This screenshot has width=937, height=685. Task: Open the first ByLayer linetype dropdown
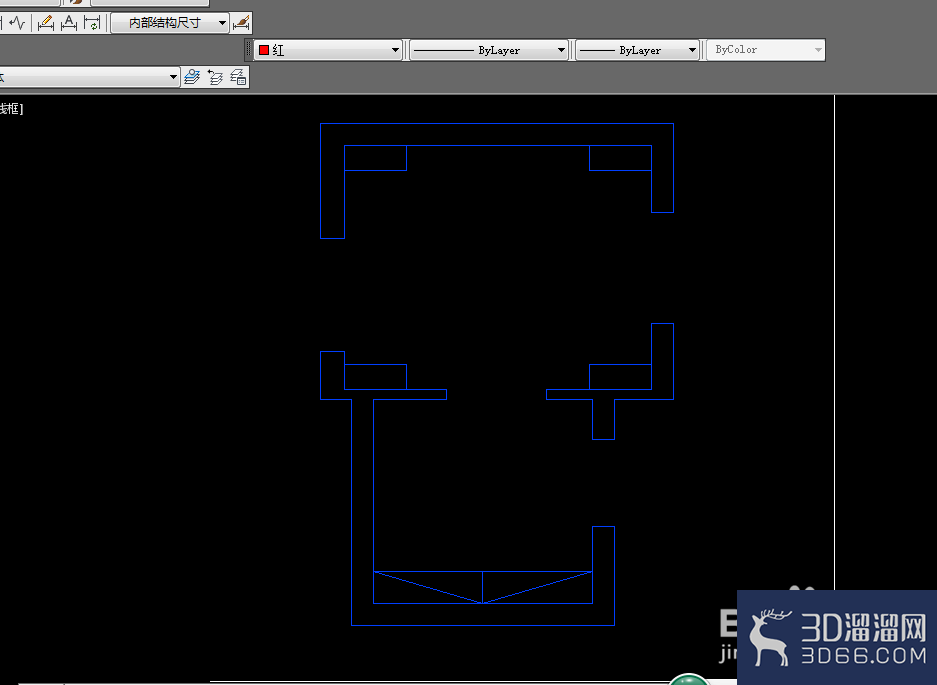pos(489,50)
